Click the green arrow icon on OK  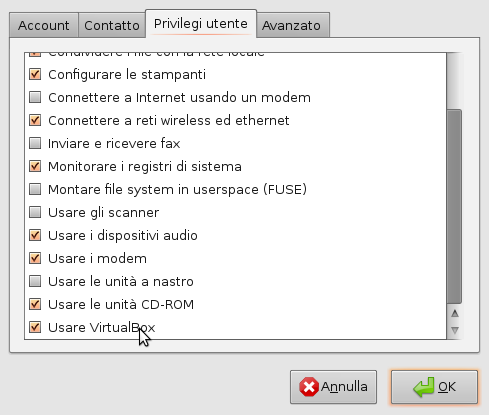pos(424,387)
